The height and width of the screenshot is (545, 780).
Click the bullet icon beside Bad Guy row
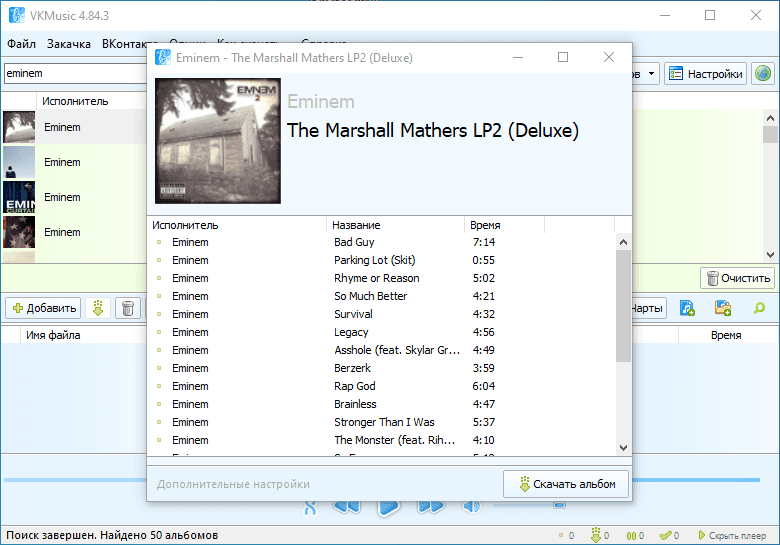click(159, 242)
